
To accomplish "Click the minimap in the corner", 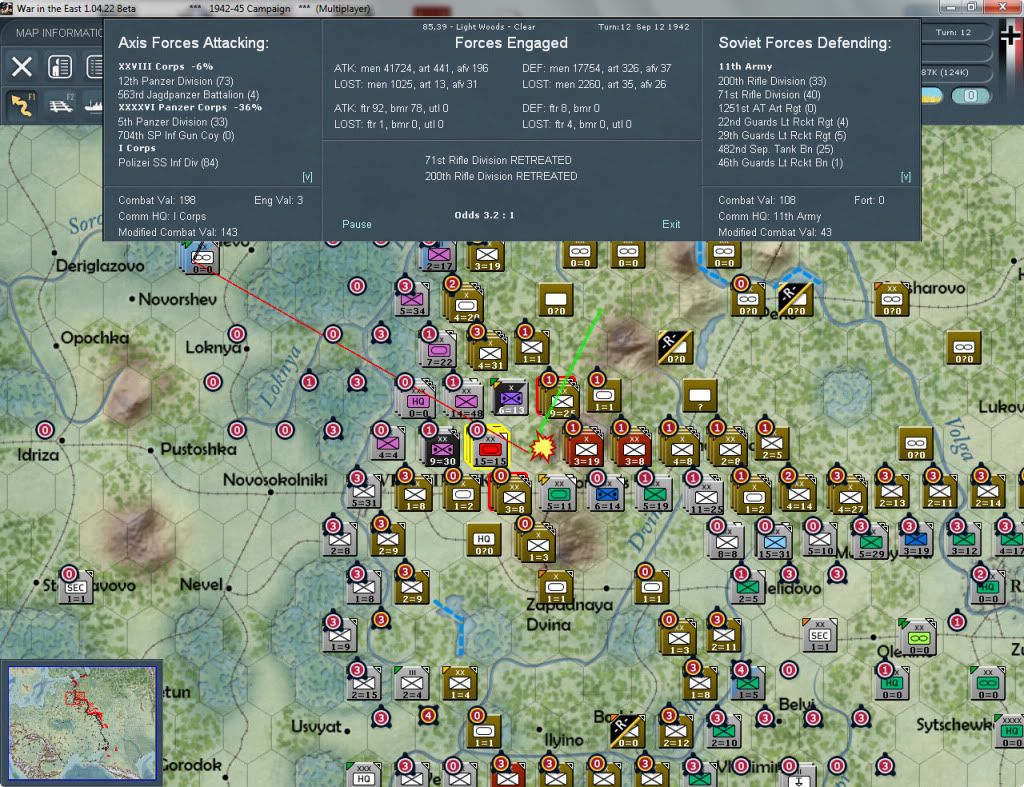I will pos(82,723).
